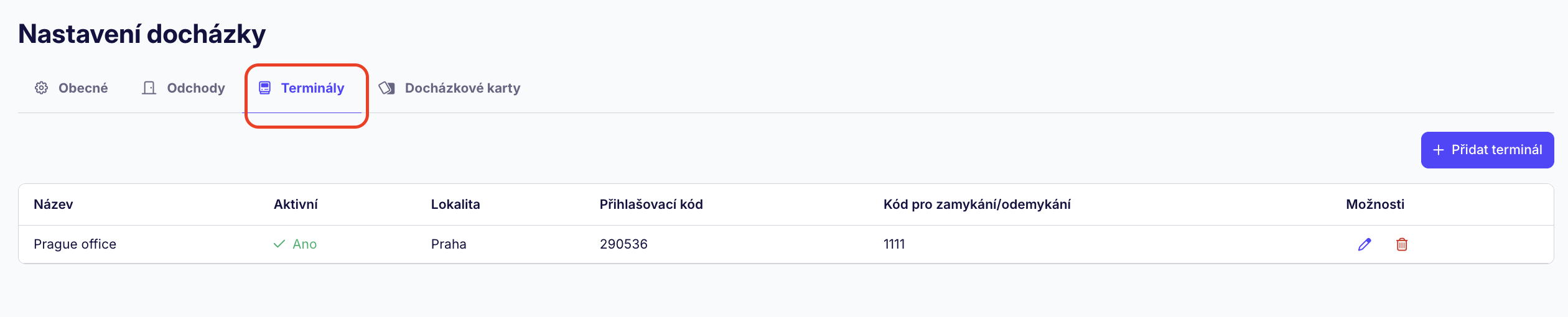Select the Terminály tab label
The image size is (1568, 317).
[x=312, y=88]
